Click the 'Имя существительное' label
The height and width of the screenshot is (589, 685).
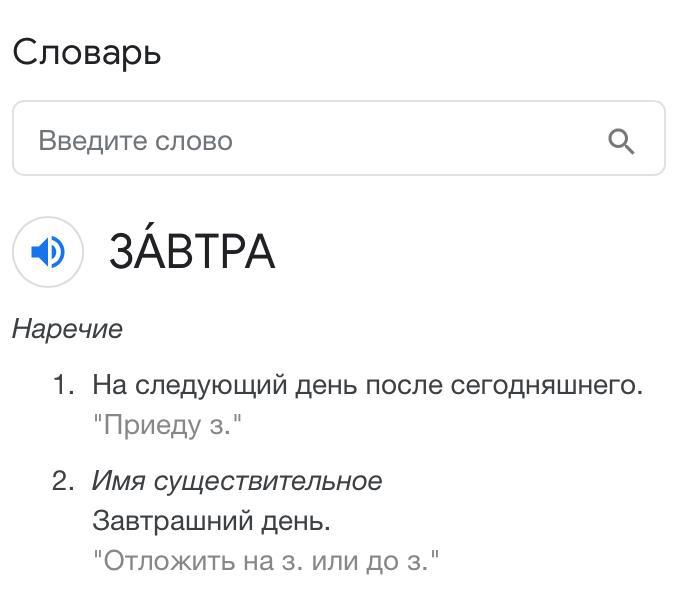[237, 481]
